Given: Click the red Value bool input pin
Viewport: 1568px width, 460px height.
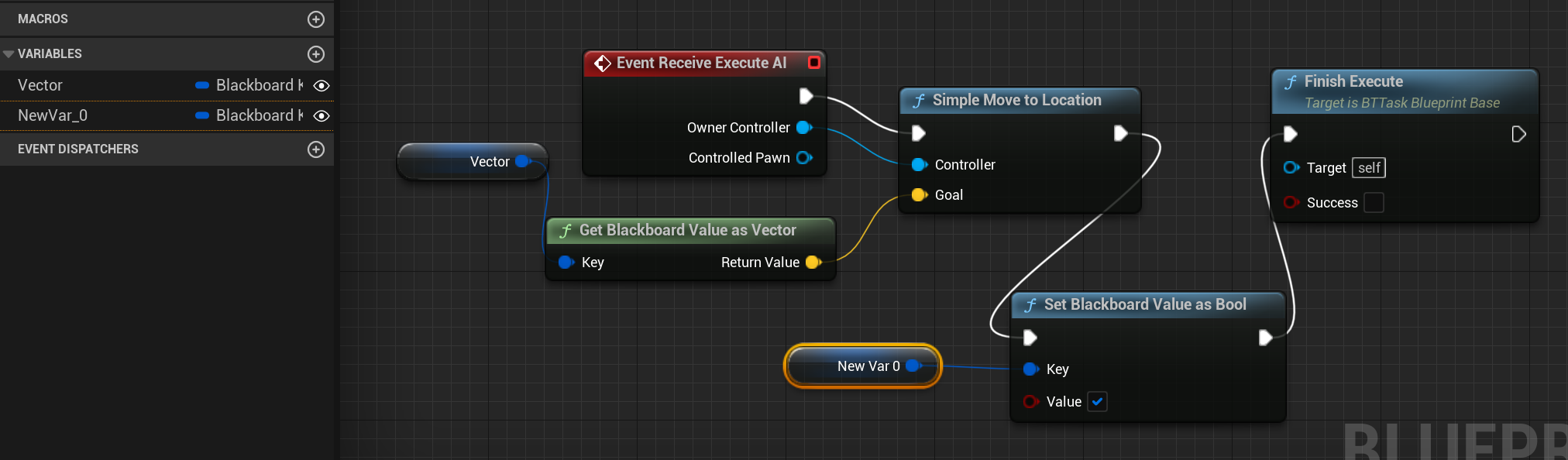Looking at the screenshot, I should click(x=1031, y=402).
